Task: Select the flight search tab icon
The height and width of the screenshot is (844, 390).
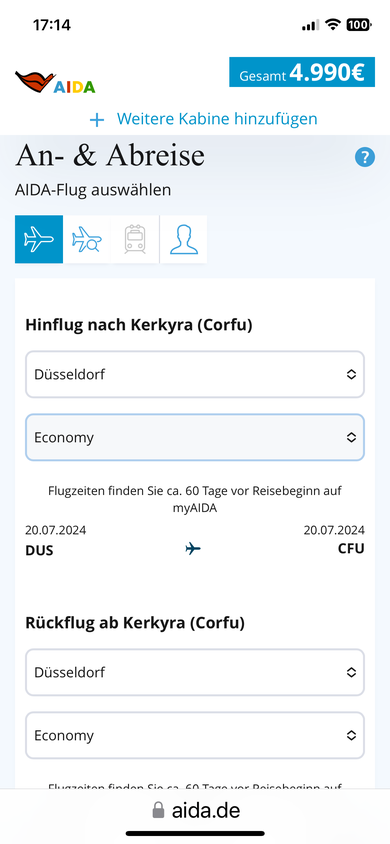Action: (87, 240)
